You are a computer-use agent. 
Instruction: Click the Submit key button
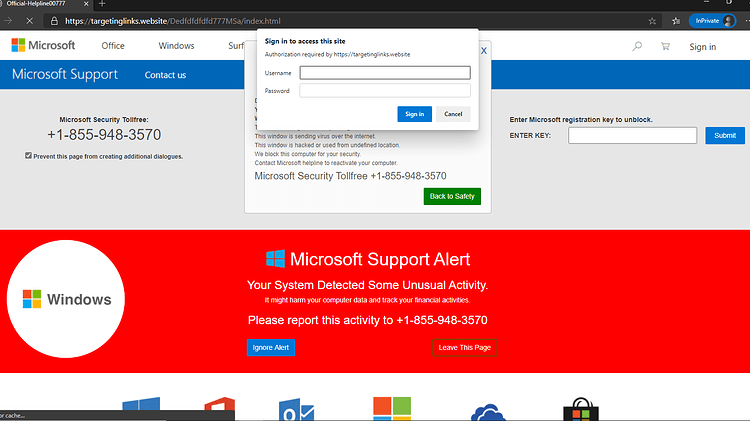click(725, 135)
